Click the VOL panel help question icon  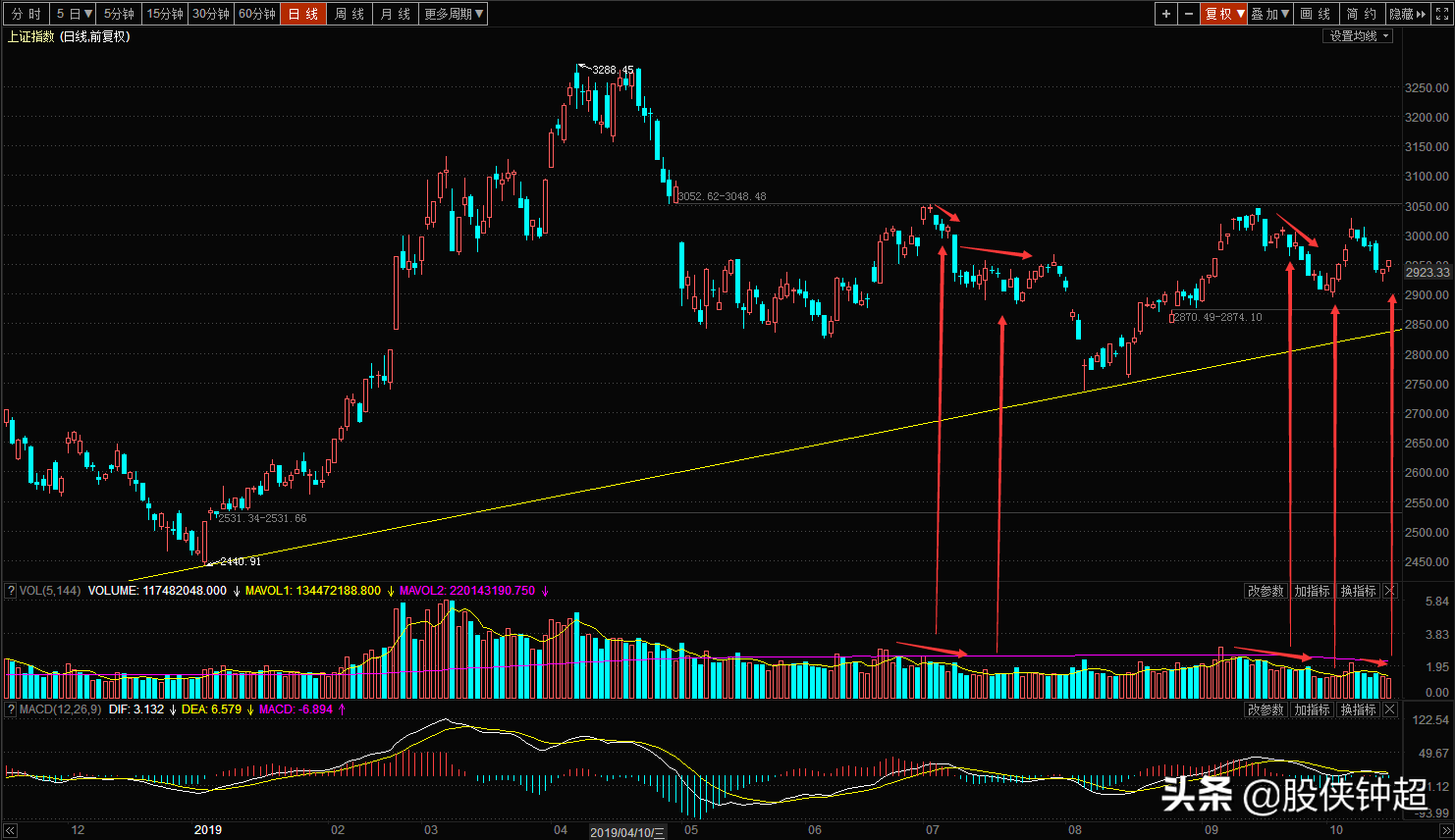click(11, 591)
